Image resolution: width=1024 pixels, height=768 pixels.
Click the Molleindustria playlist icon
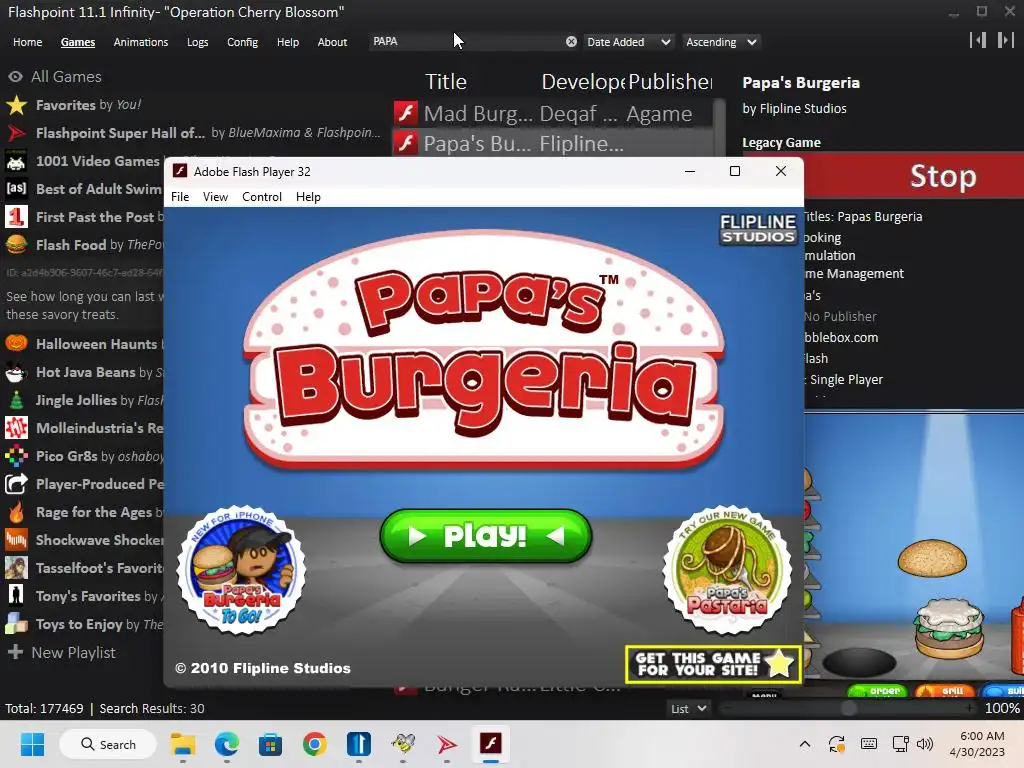[16, 428]
